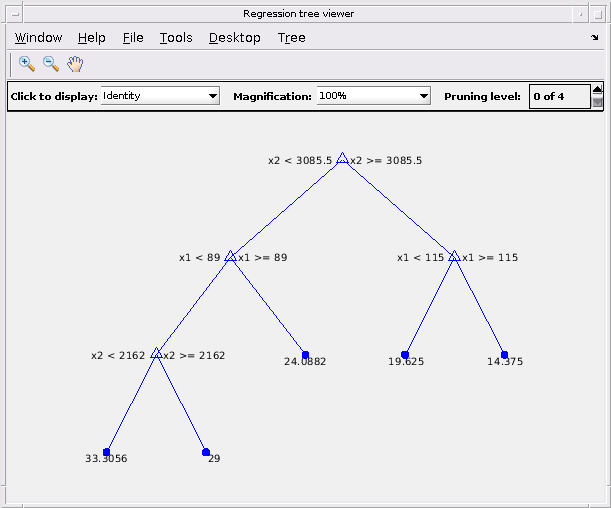Select leaf node with value 24.0882

(x=306, y=355)
